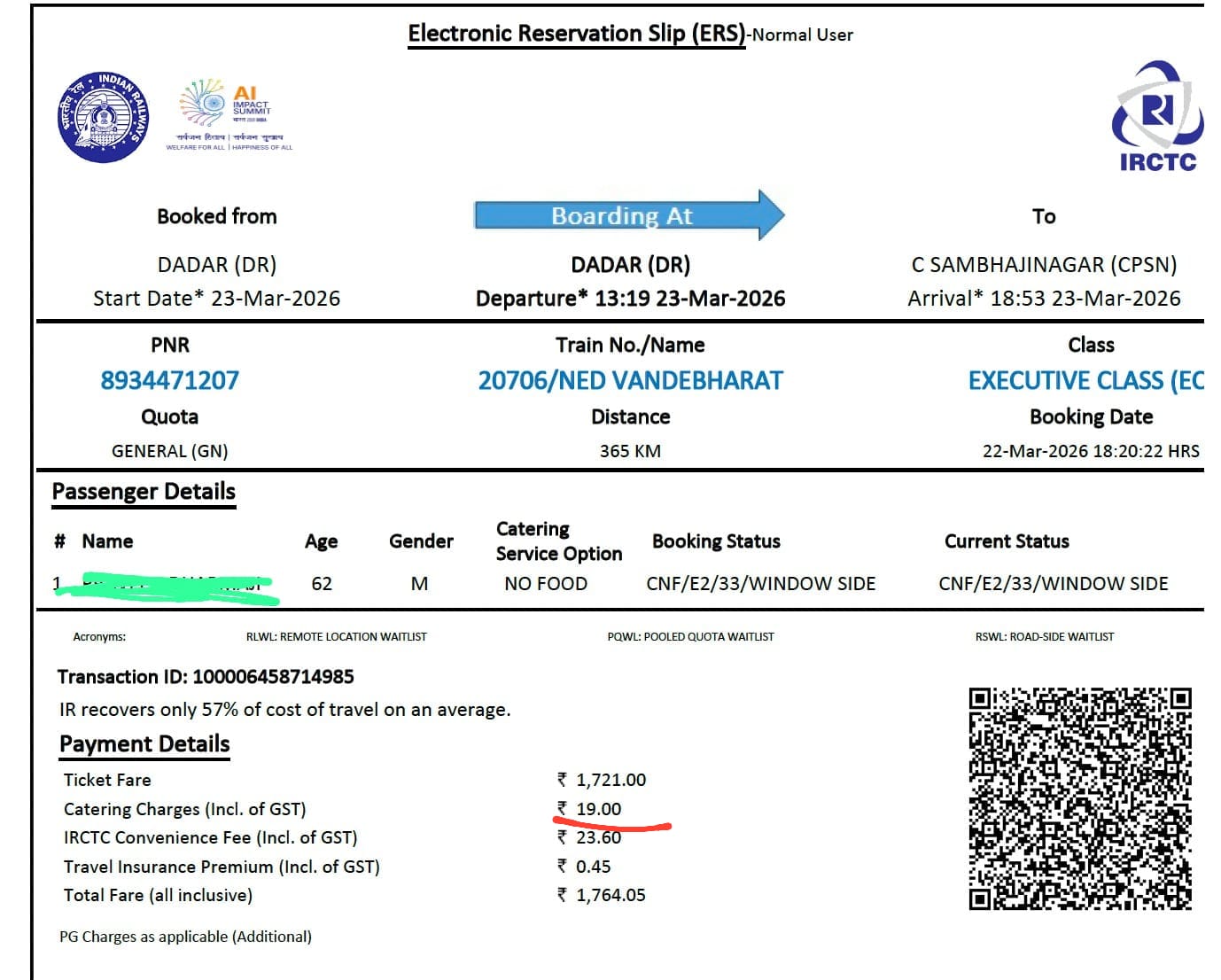Click the rupee symbol beside Ticket Fare
Image resolution: width=1221 pixels, height=980 pixels.
coord(562,780)
